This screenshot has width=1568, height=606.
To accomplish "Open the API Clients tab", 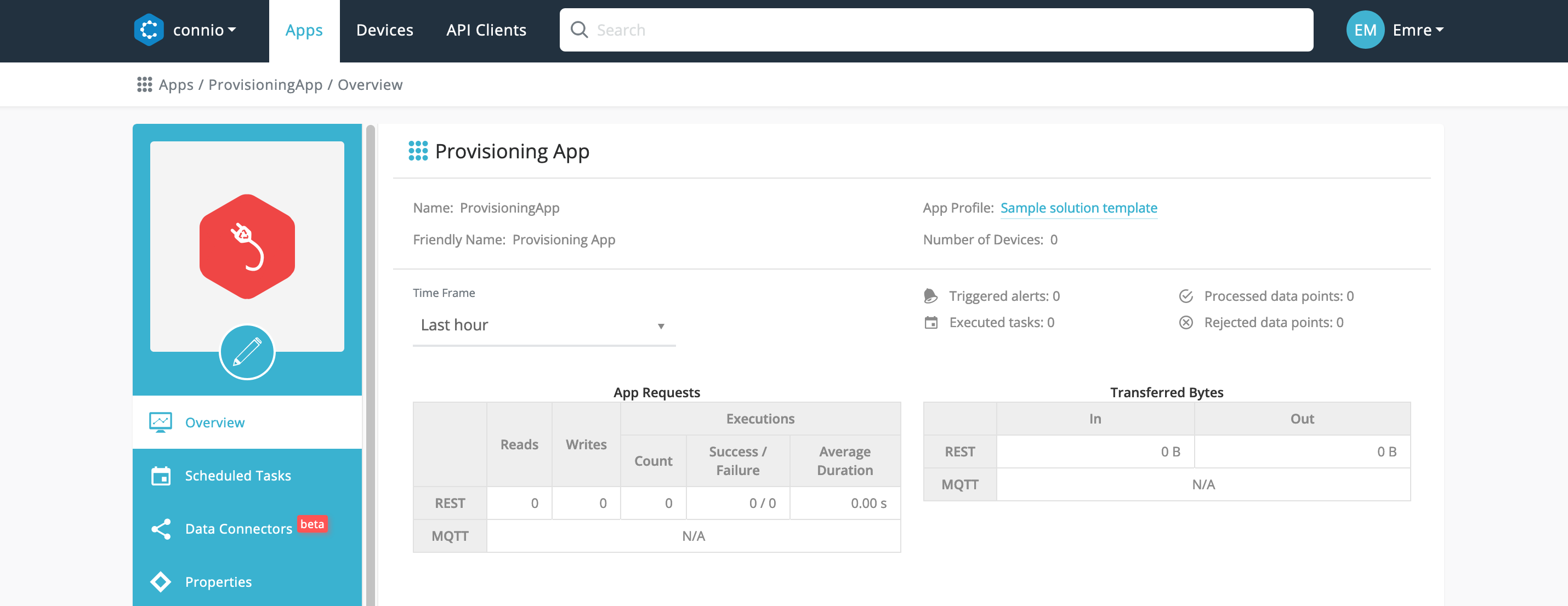I will pyautogui.click(x=486, y=30).
